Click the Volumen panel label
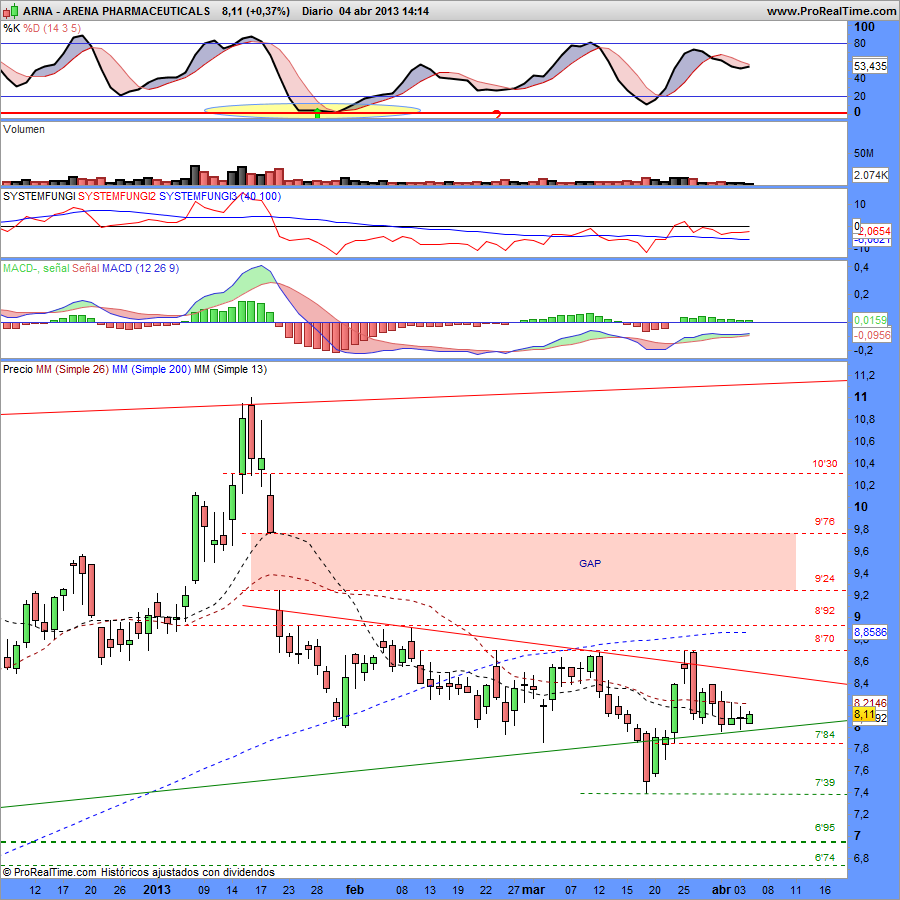Screen dimensions: 900x900 pyautogui.click(x=24, y=129)
